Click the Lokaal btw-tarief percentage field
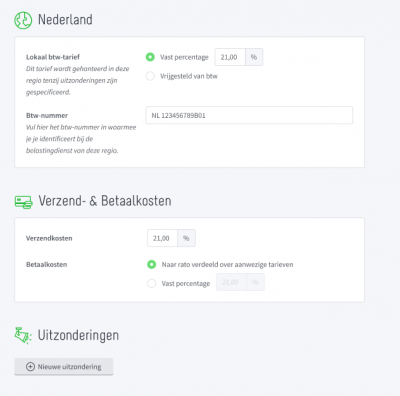This screenshot has width=400, height=396. [230, 57]
